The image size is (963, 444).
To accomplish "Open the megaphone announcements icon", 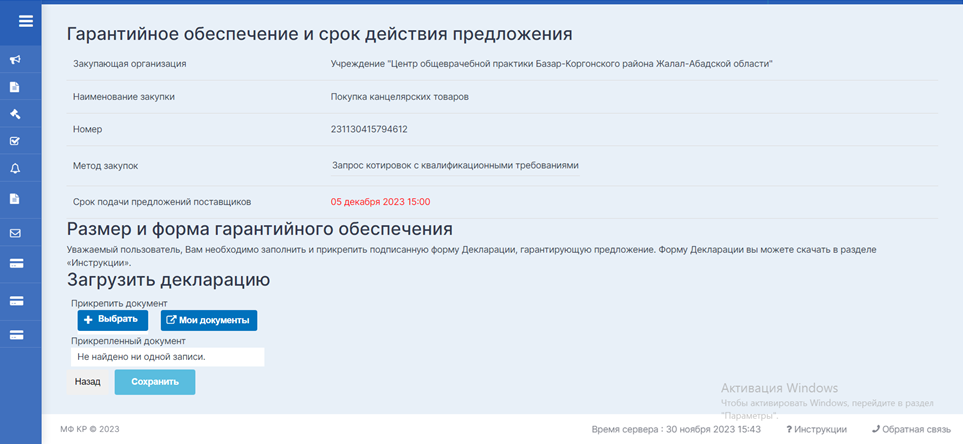I will point(15,60).
